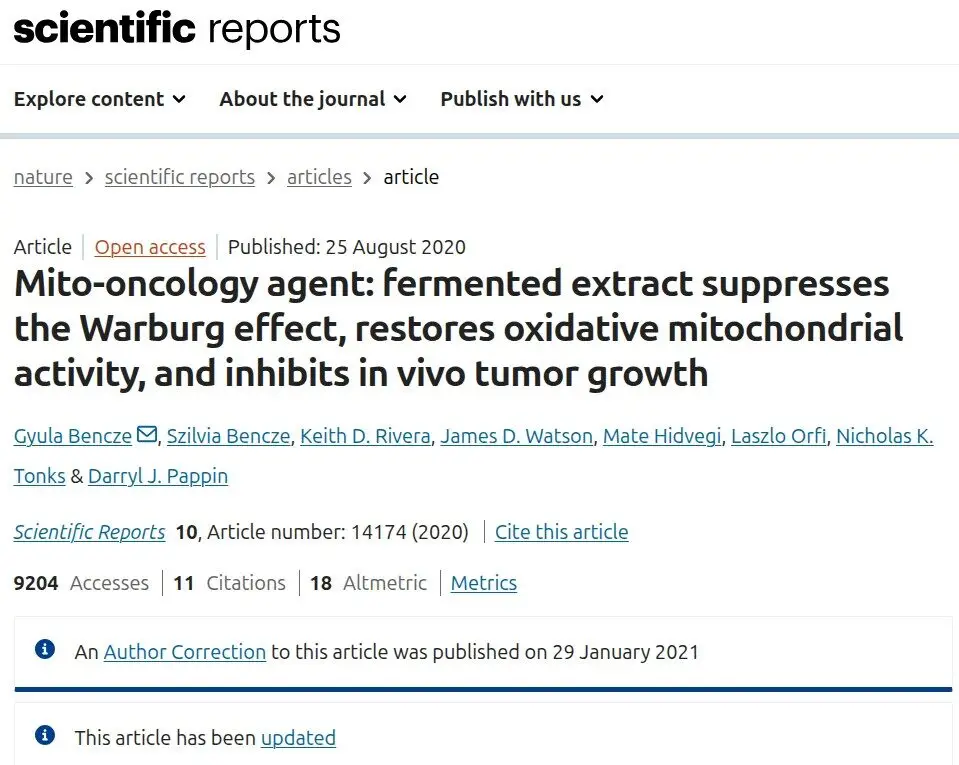Open the Author Correction link
The width and height of the screenshot is (959, 765).
point(185,652)
